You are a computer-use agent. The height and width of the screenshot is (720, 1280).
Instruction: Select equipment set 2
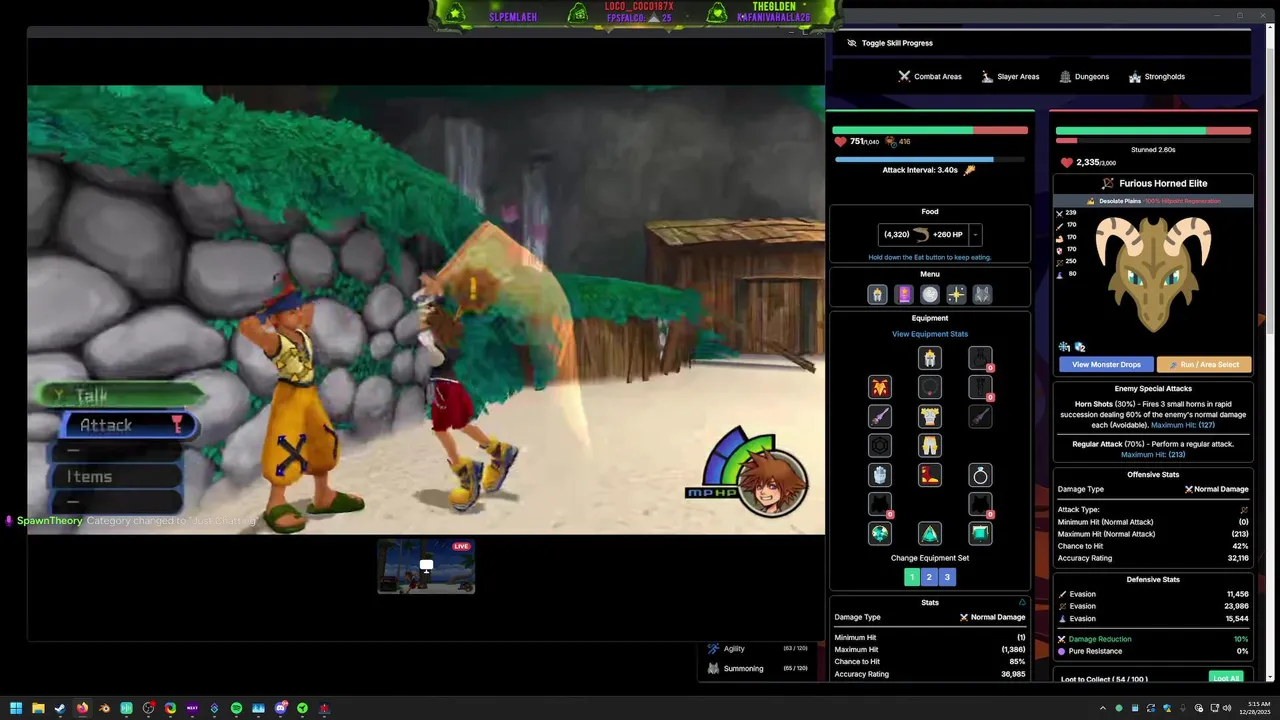(x=929, y=577)
